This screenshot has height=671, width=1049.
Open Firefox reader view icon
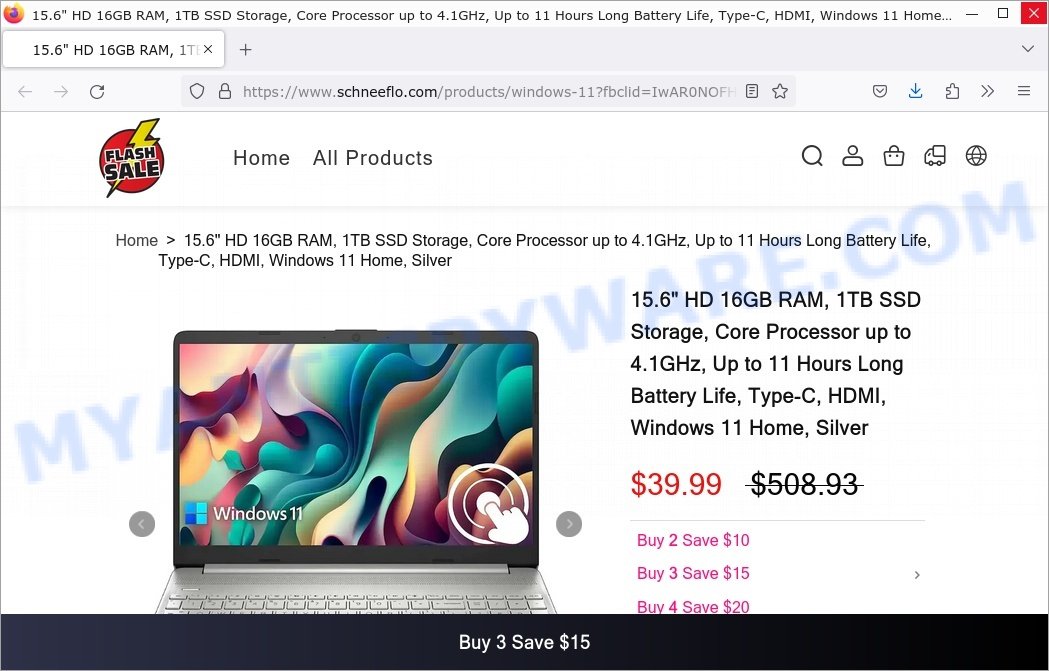[x=752, y=92]
